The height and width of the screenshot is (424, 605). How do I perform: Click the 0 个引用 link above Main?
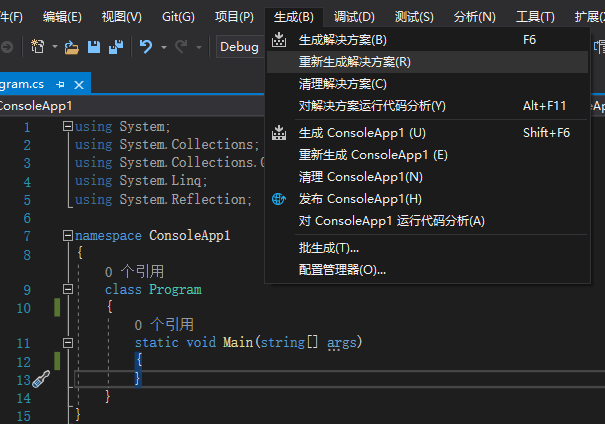[164, 324]
